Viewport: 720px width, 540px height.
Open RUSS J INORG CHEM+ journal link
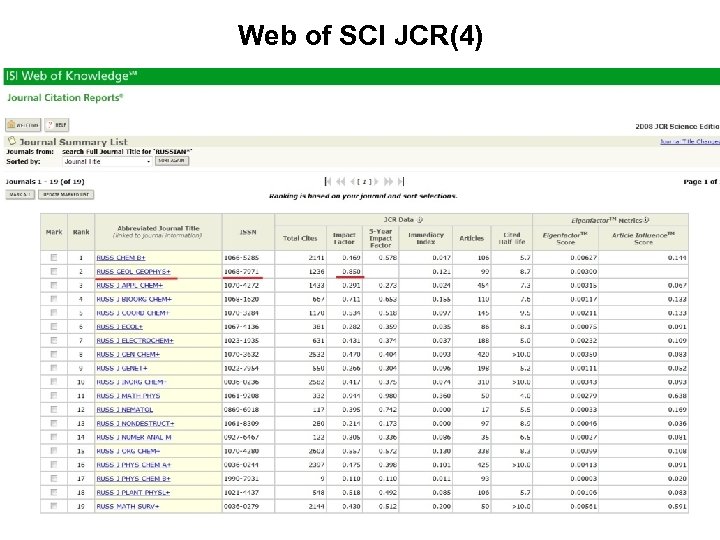(x=131, y=382)
